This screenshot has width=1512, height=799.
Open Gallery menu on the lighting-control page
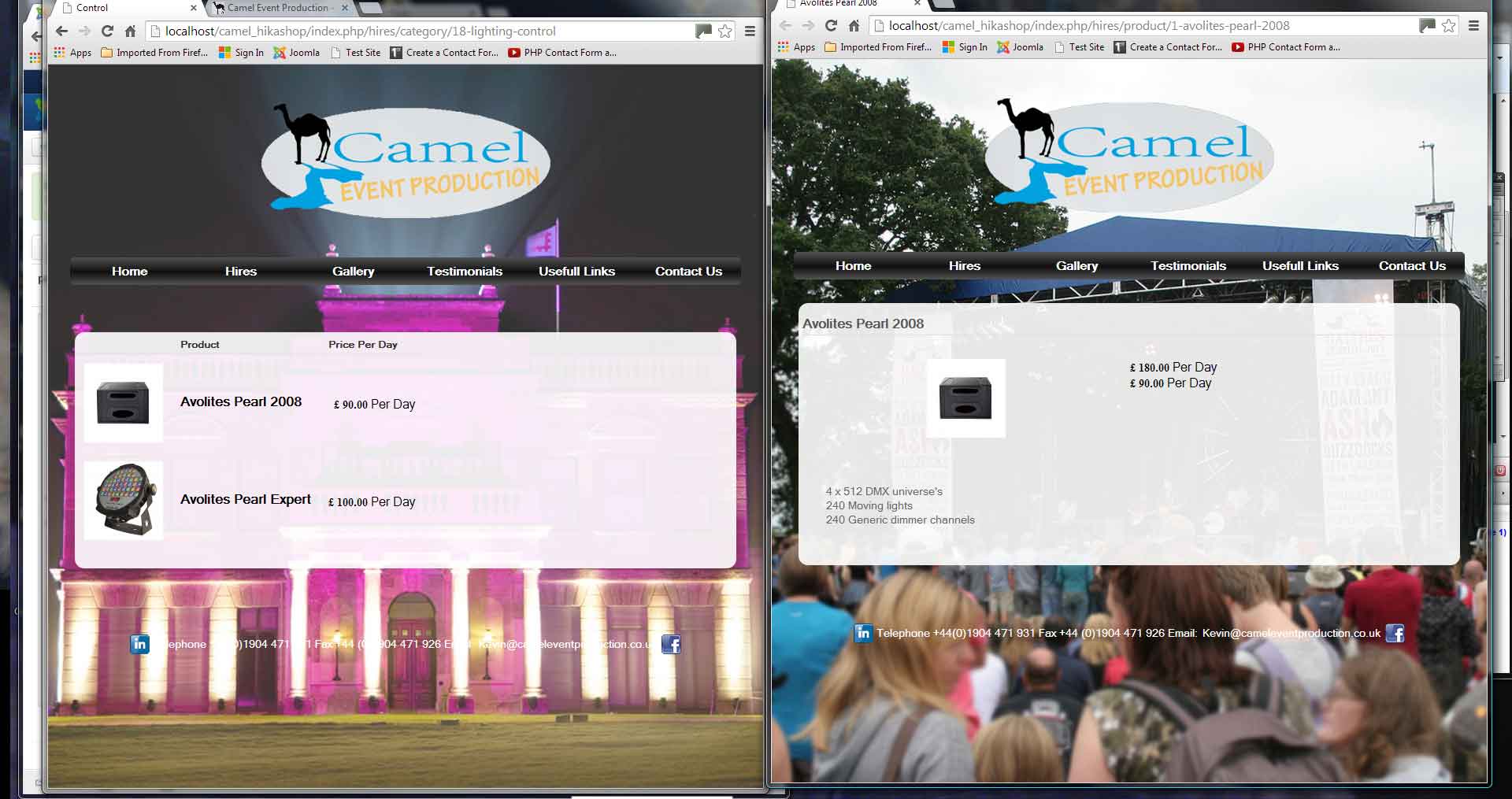point(353,272)
